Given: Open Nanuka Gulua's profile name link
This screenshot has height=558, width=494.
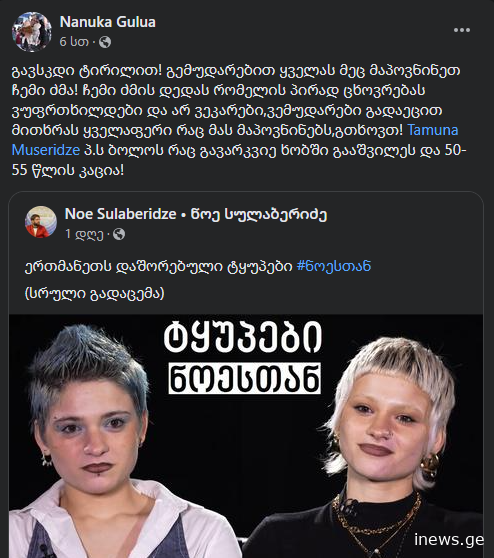Looking at the screenshot, I should (107, 22).
